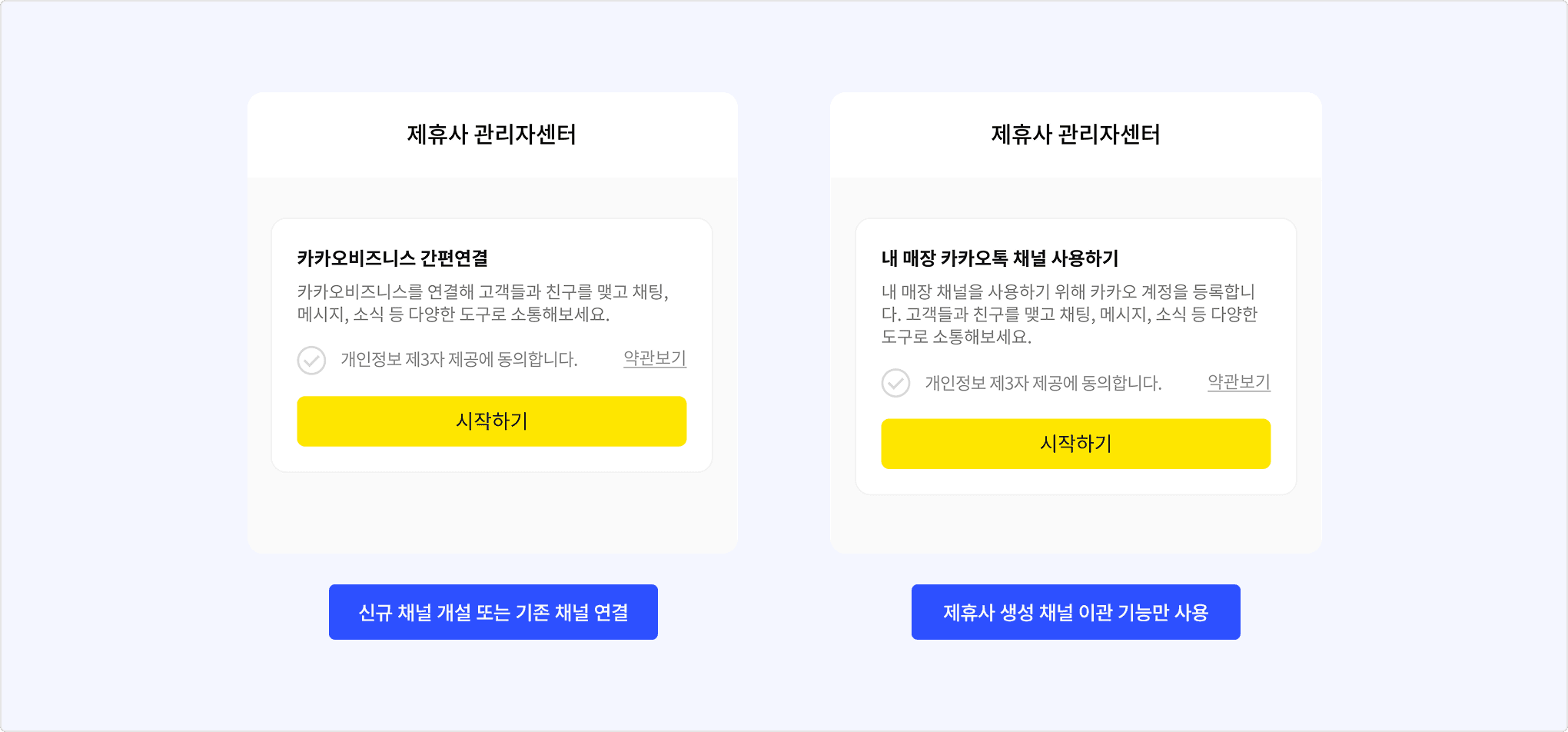Check the consent circle in 내 매장 카카오톡 채널 card
The height and width of the screenshot is (732, 1568).
pos(895,383)
